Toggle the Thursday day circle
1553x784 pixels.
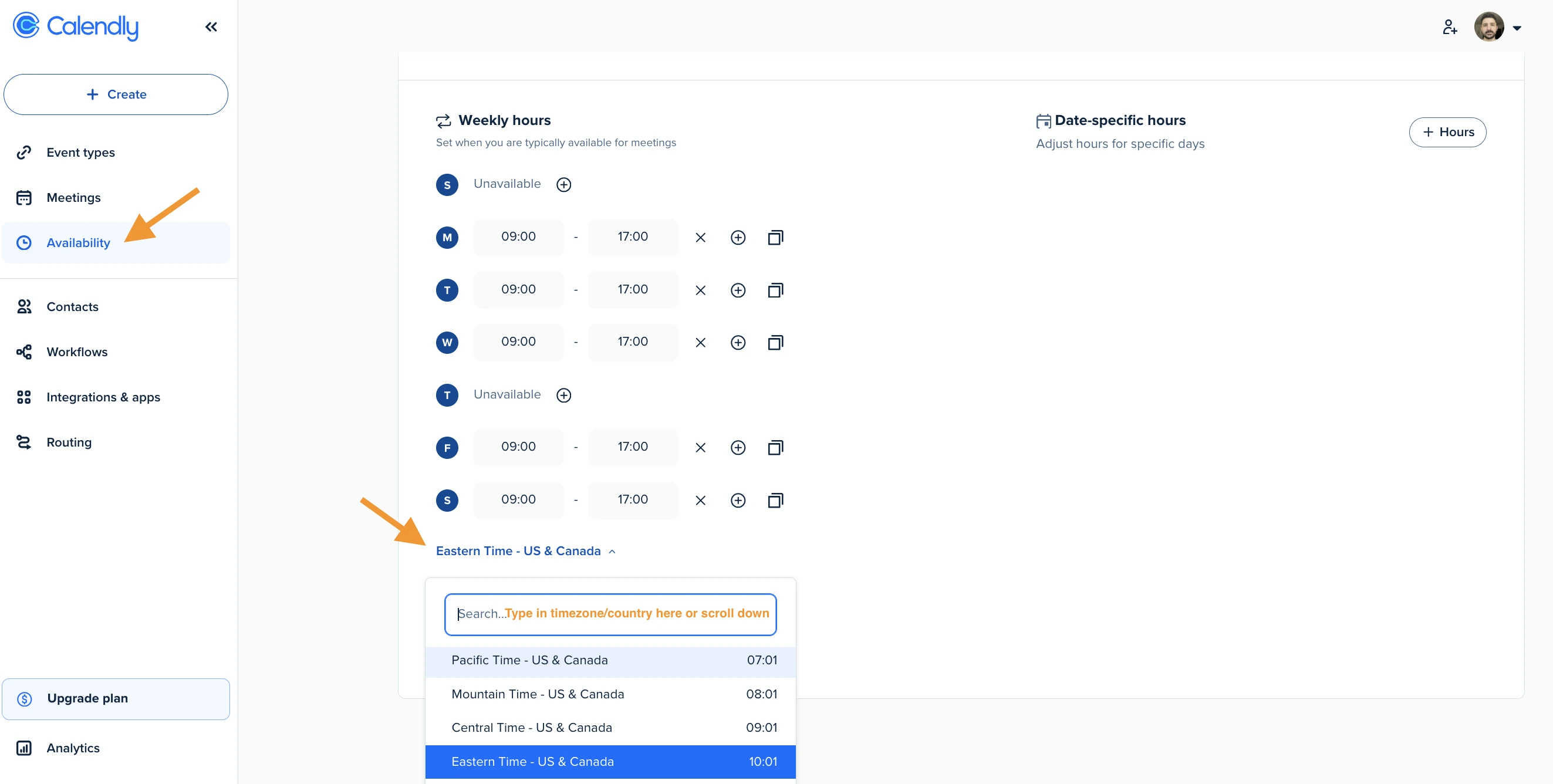coord(447,396)
